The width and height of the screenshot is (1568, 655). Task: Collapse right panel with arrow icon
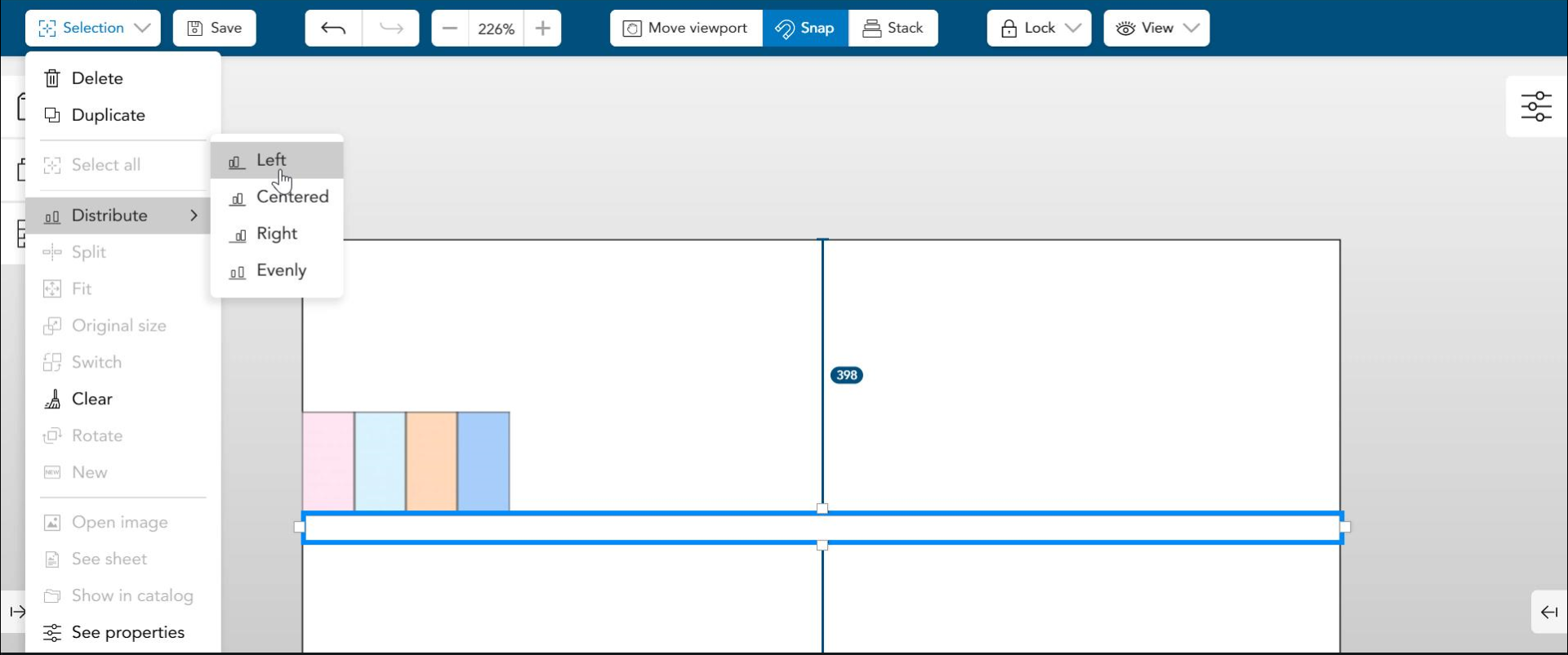point(1548,613)
